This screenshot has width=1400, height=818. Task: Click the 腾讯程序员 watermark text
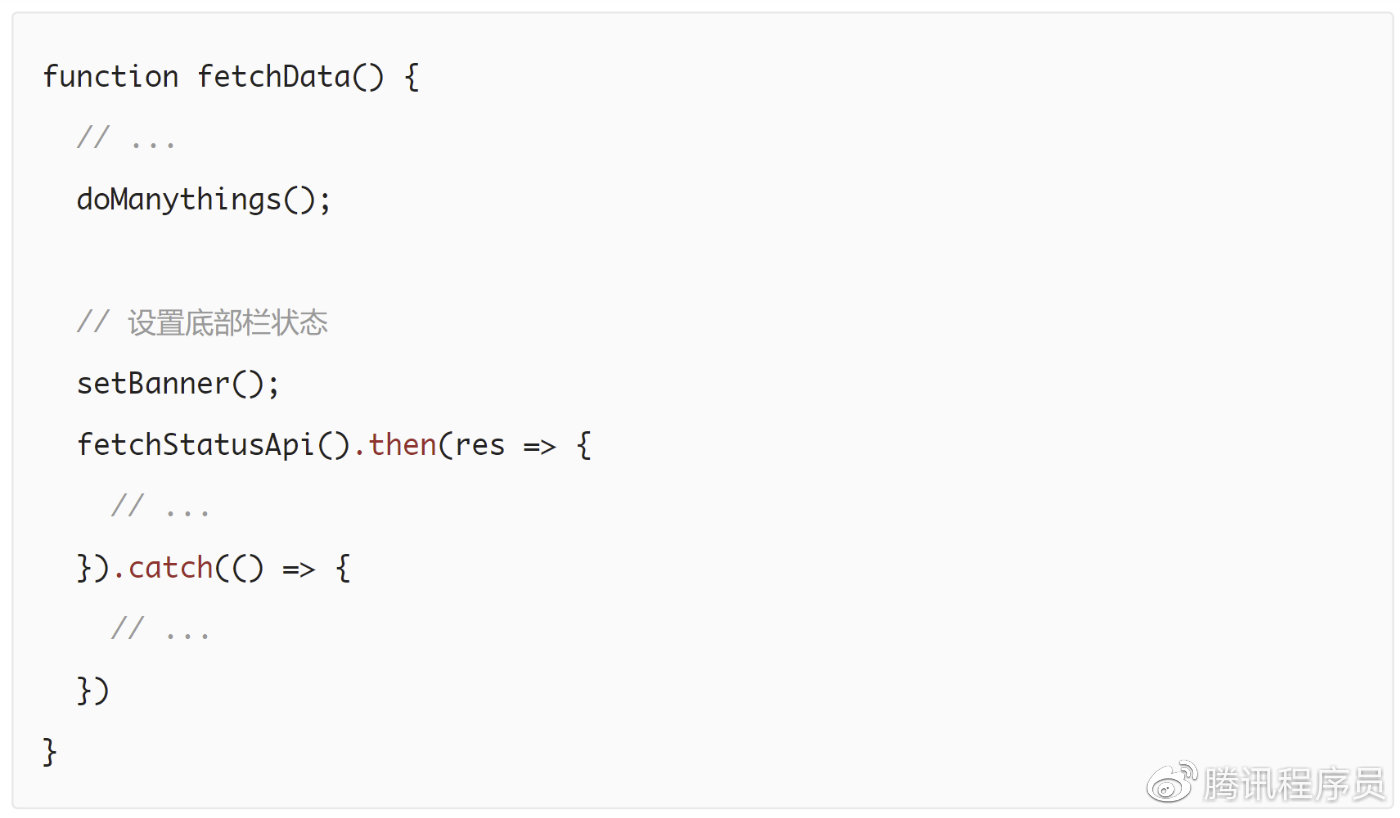tap(1294, 784)
